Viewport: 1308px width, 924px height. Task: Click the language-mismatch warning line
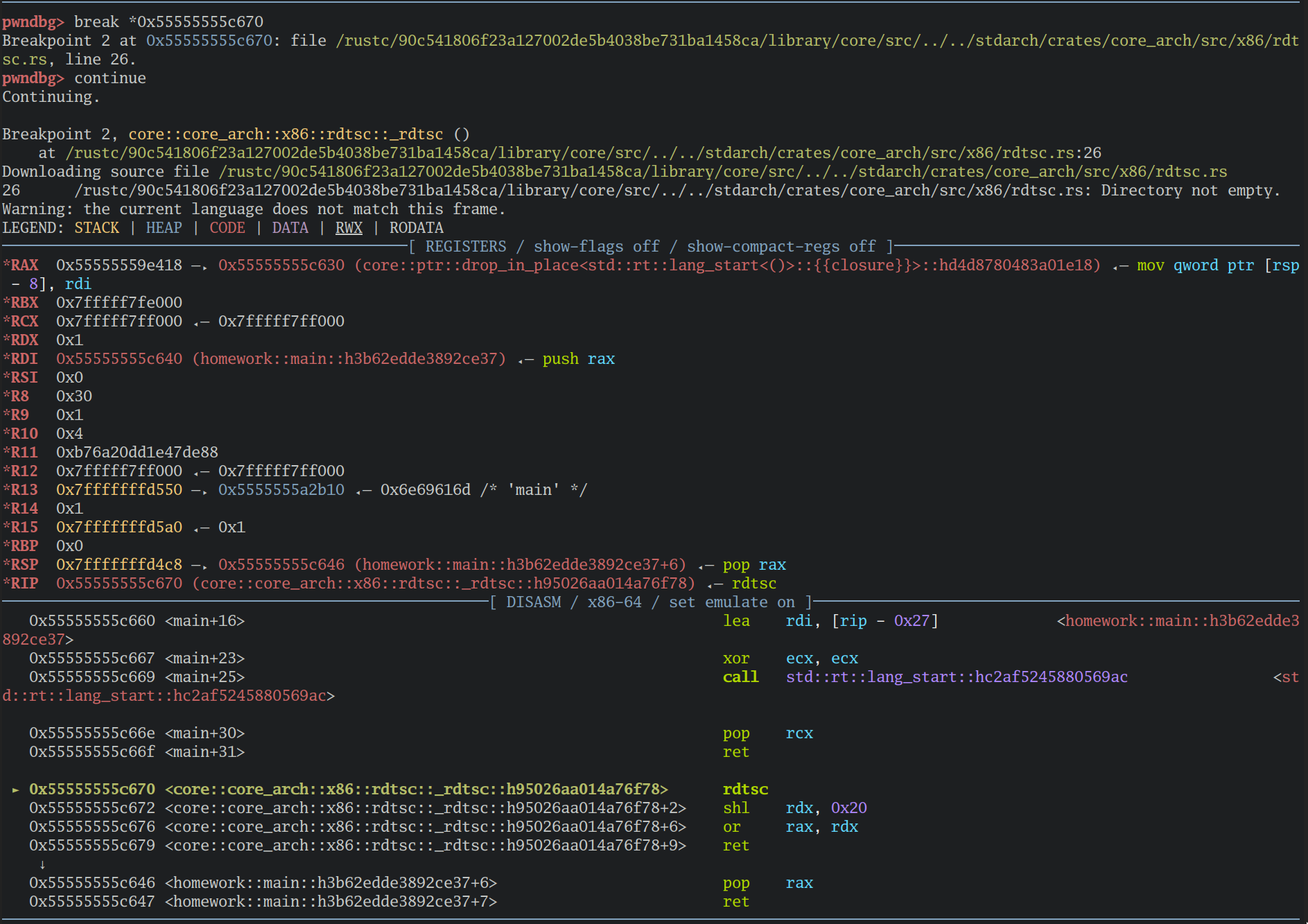pos(254,209)
